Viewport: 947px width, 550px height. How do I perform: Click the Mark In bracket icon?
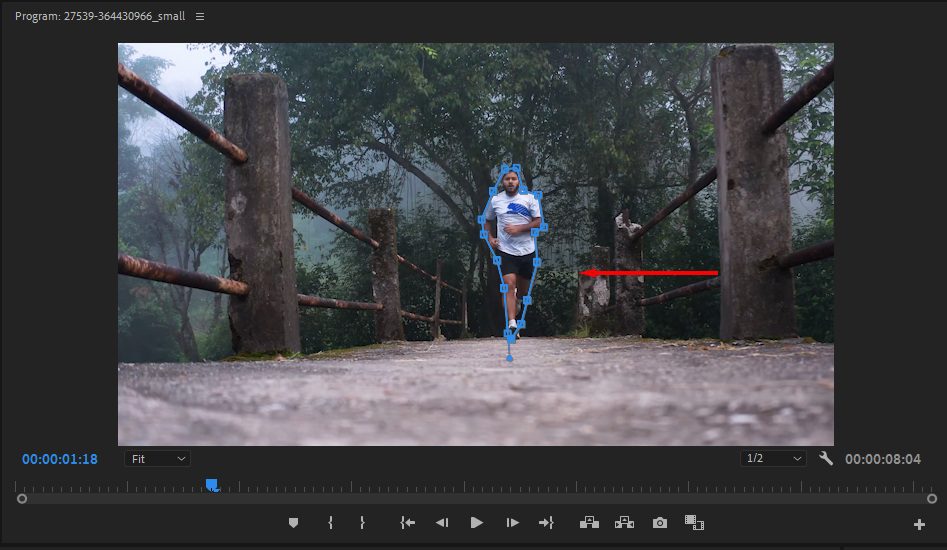click(330, 523)
